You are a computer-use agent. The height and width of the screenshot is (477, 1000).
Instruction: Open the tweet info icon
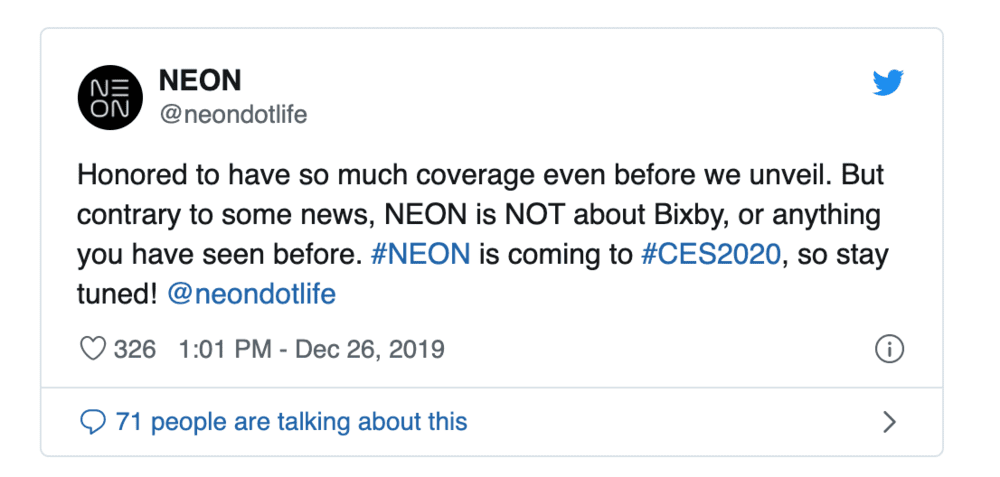tap(889, 349)
